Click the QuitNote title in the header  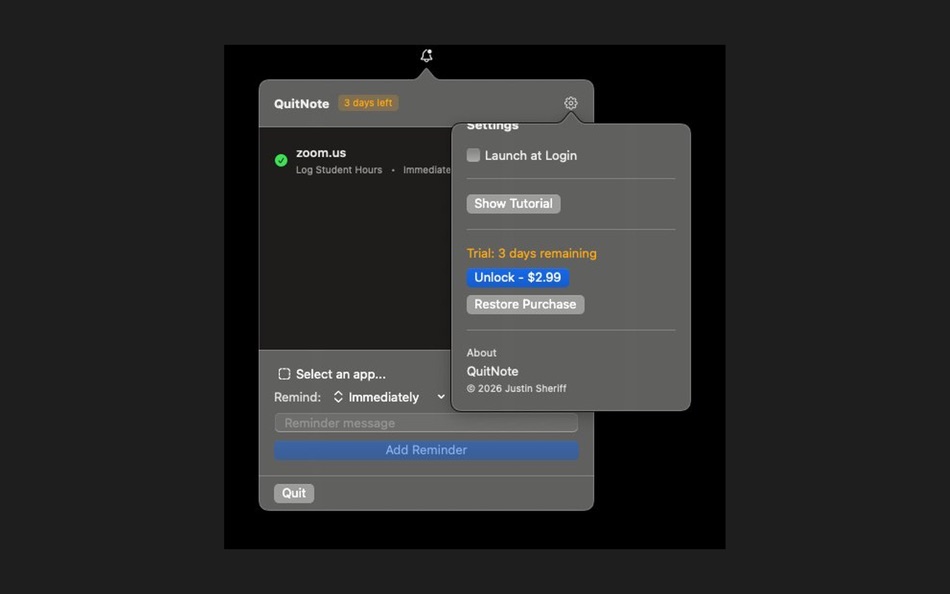tap(300, 103)
